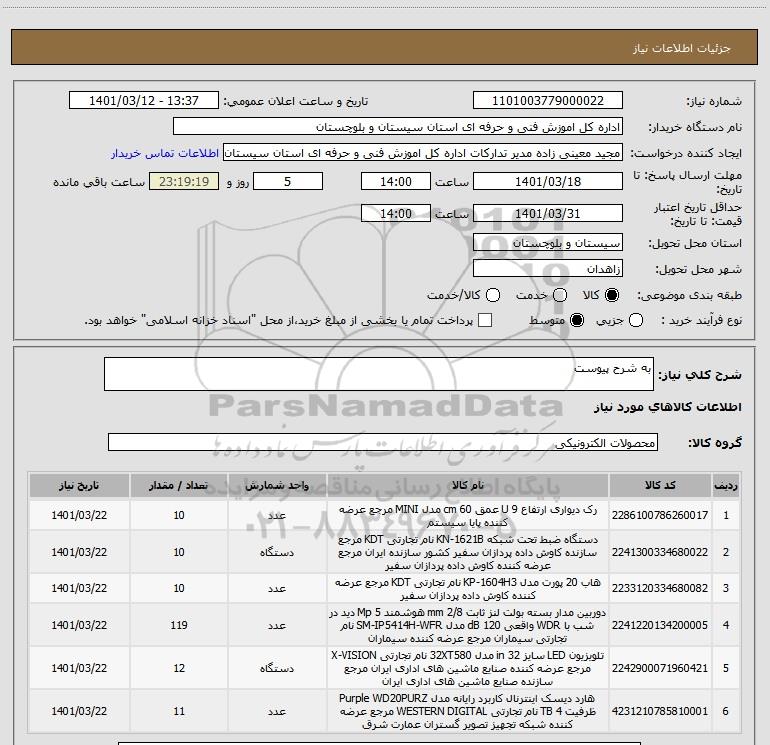Click the general description box به شرح پیوست
The image size is (770, 745).
coord(379,374)
